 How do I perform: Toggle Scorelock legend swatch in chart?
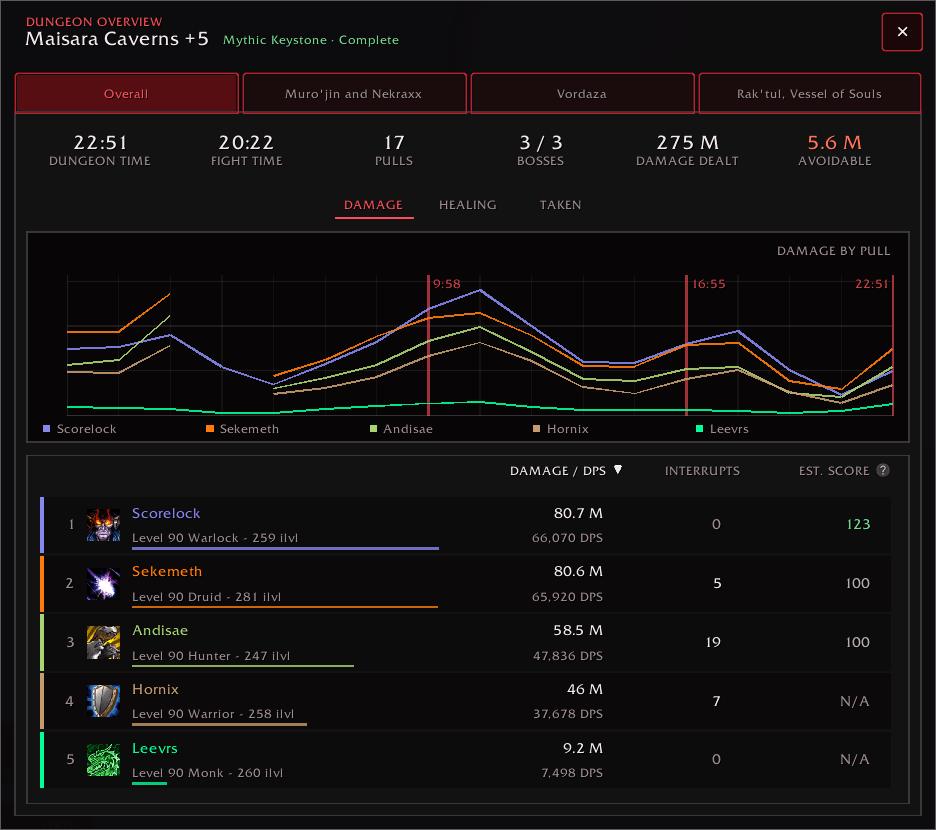click(47, 429)
